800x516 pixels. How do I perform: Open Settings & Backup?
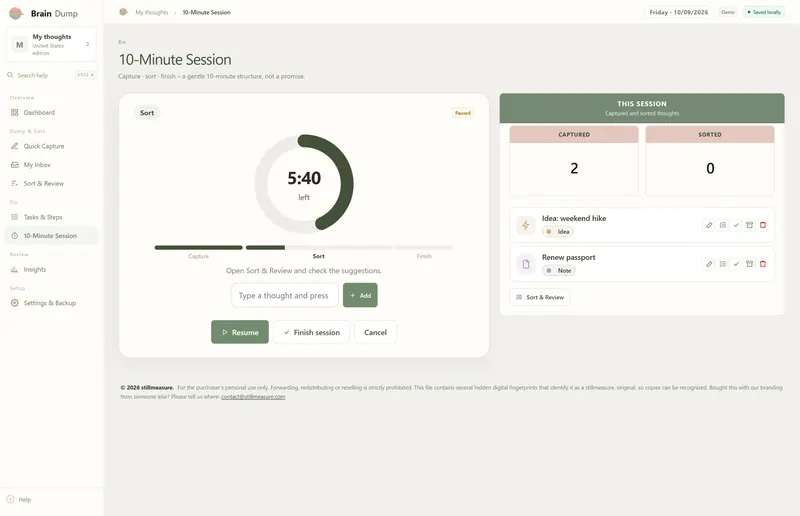51,303
